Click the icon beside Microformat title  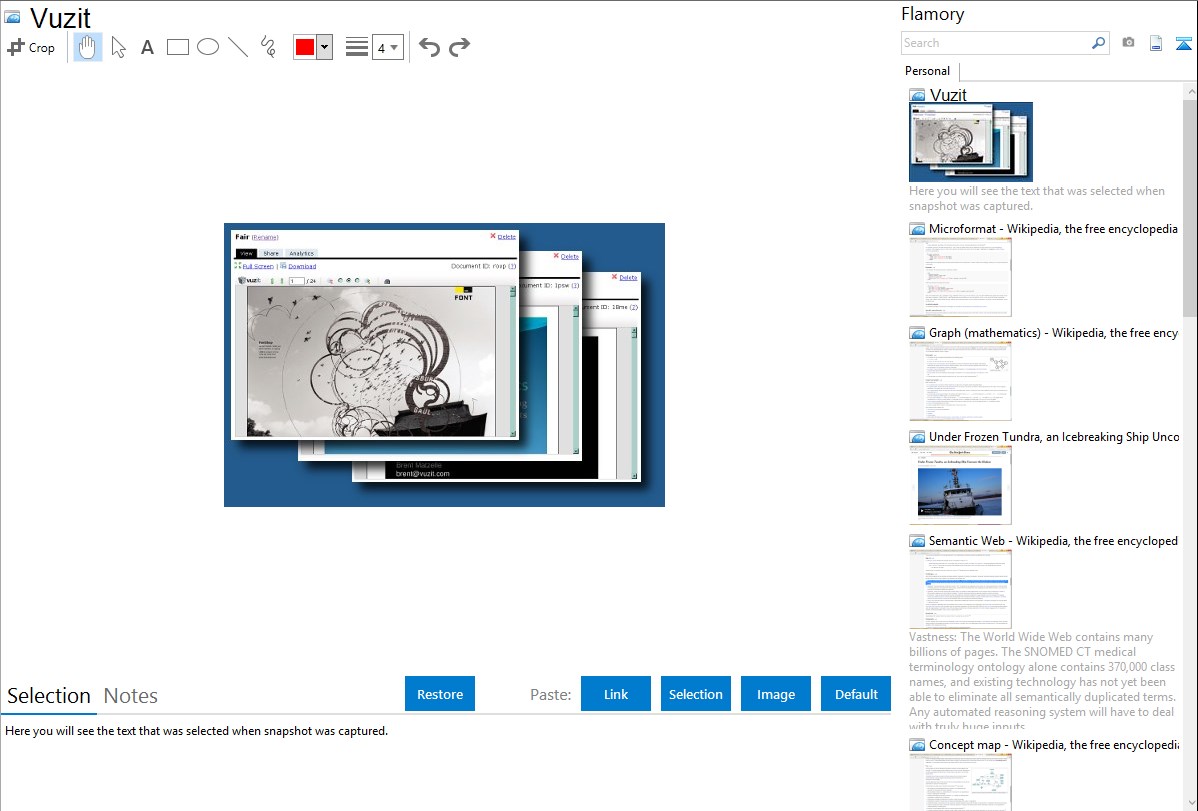tap(918, 229)
